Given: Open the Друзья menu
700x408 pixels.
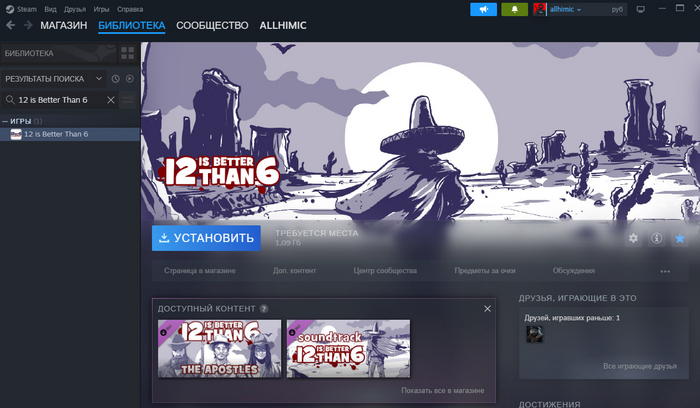Looking at the screenshot, I should 75,9.
